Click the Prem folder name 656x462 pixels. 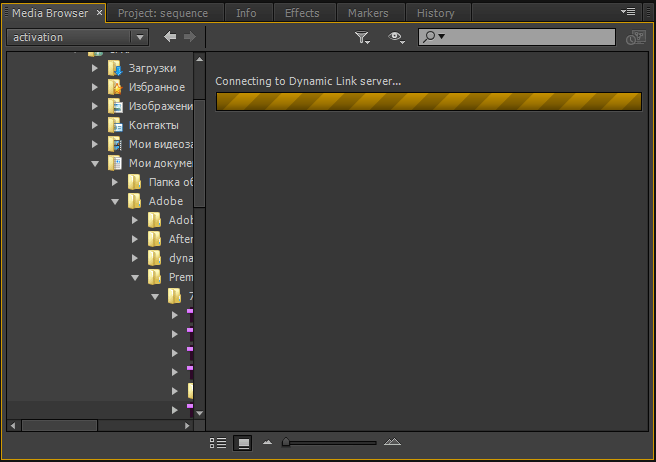(181, 277)
